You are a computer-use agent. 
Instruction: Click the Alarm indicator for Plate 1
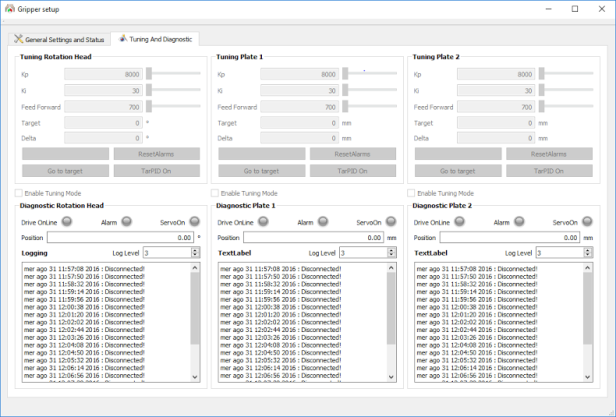[x=324, y=222]
